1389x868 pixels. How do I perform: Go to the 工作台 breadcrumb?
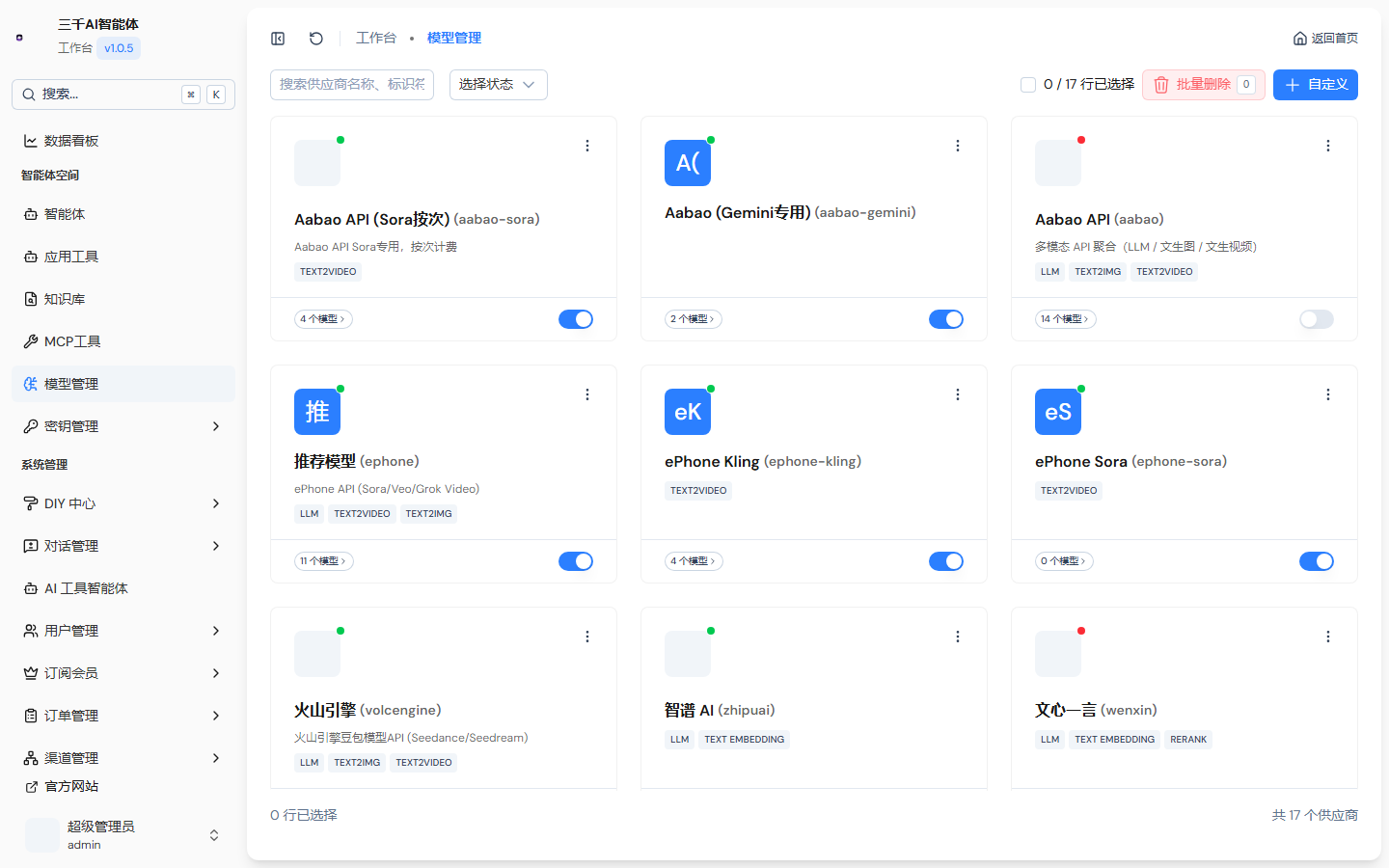point(376,39)
